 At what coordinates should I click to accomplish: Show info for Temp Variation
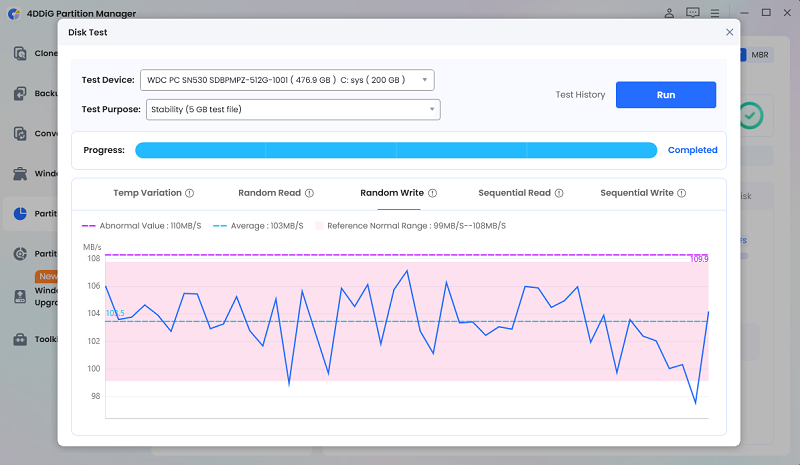[x=189, y=193]
